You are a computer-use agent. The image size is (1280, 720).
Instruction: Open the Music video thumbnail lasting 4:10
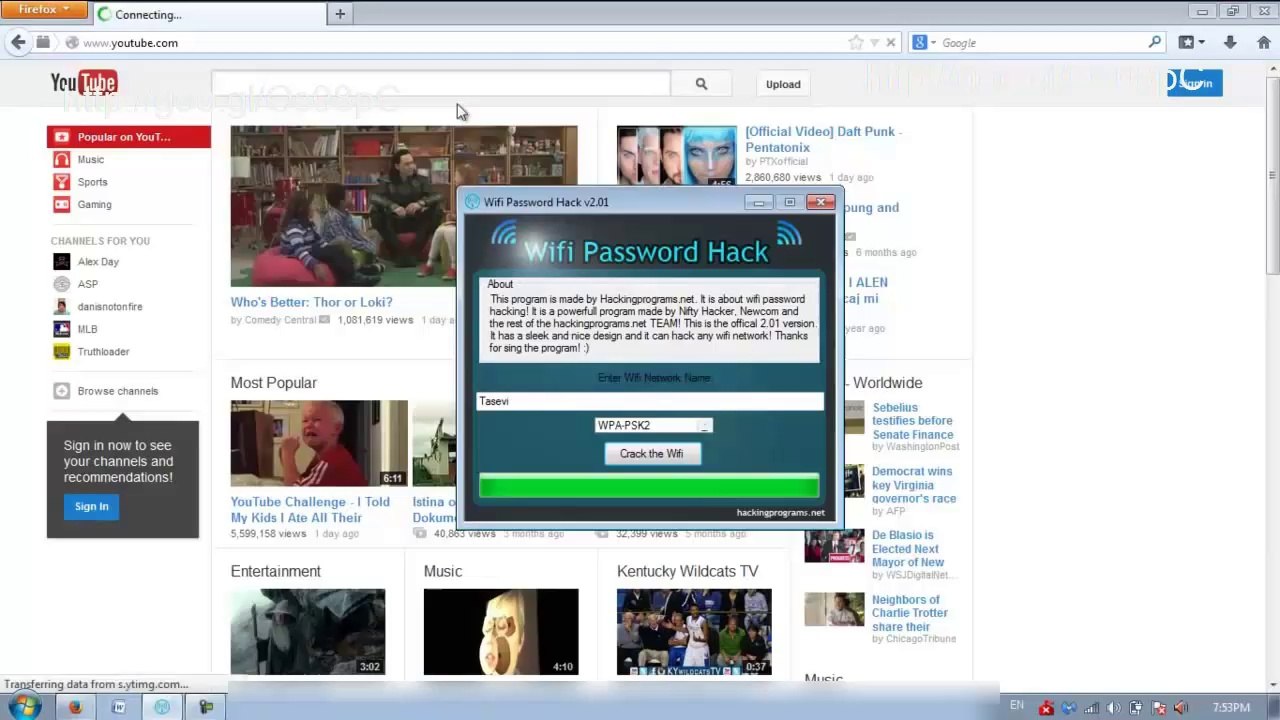[500, 631]
